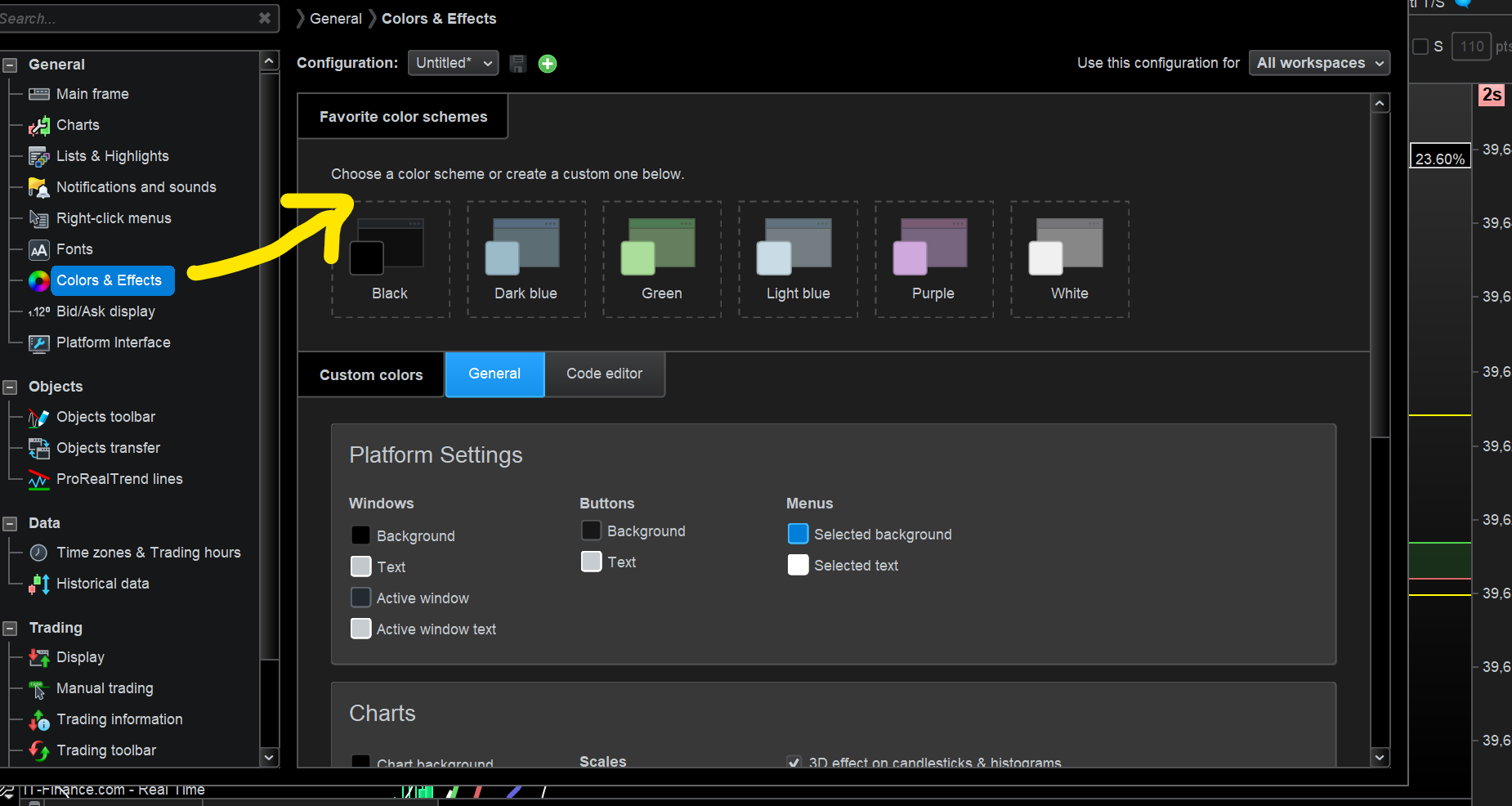Click the Main frame icon in sidebar
Viewport: 1512px width, 806px height.
click(38, 94)
